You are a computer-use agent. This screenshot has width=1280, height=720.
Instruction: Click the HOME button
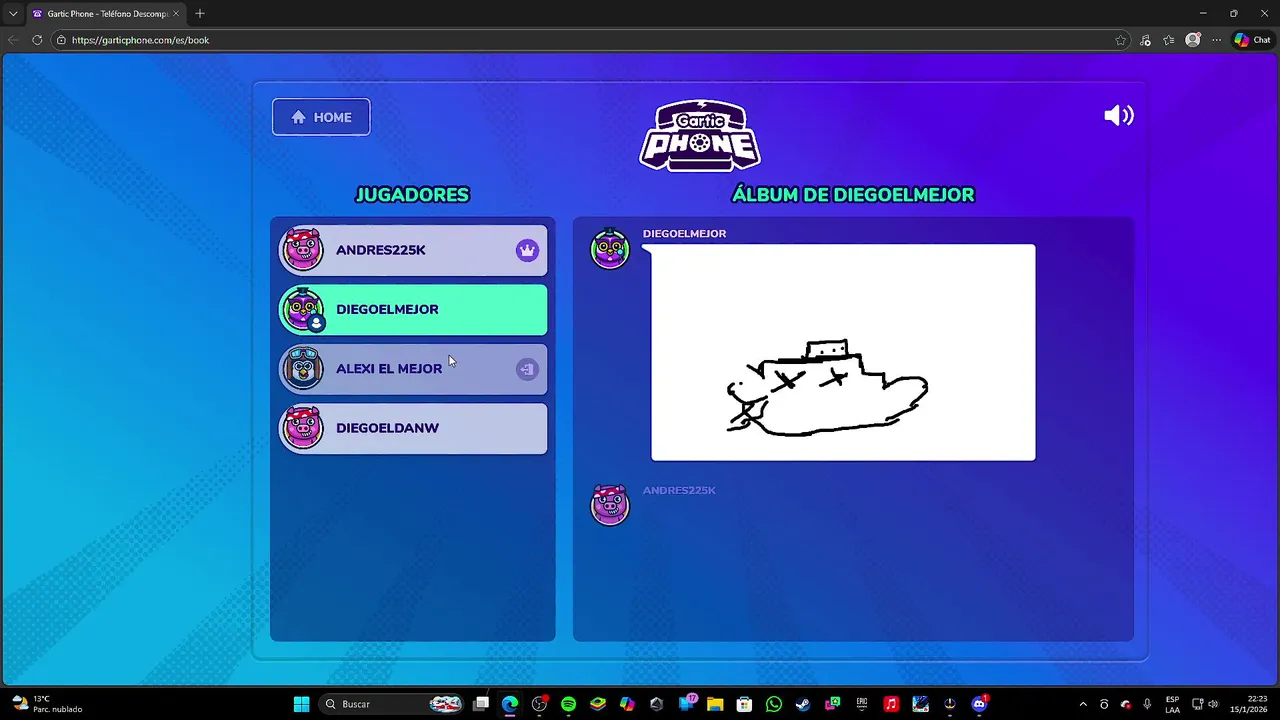point(321,117)
